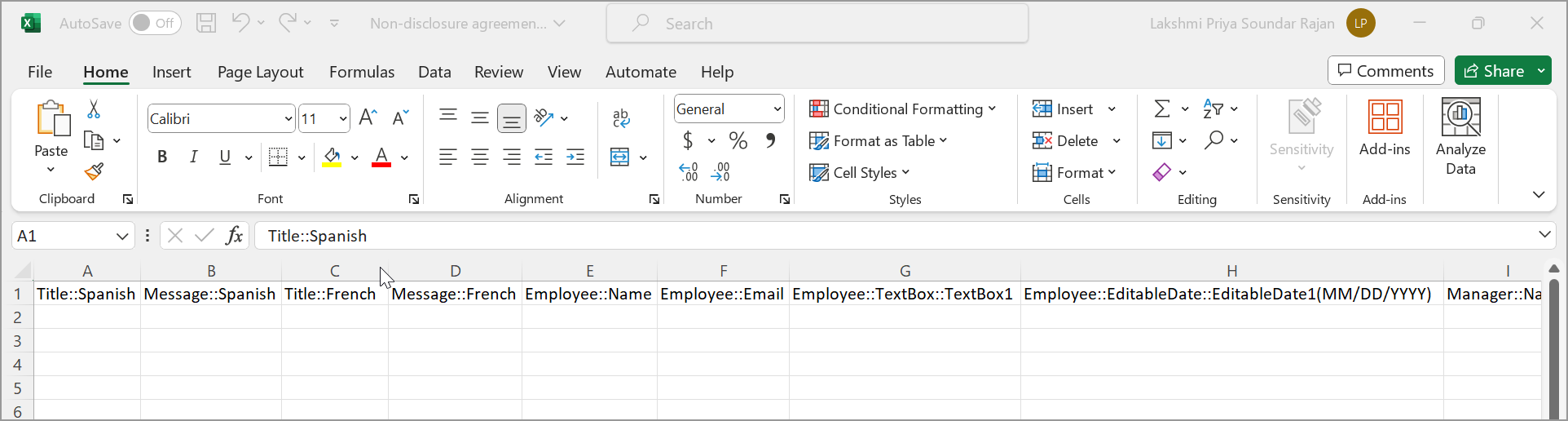Click the Redo arrow icon
Image resolution: width=1568 pixels, height=421 pixels.
288,22
